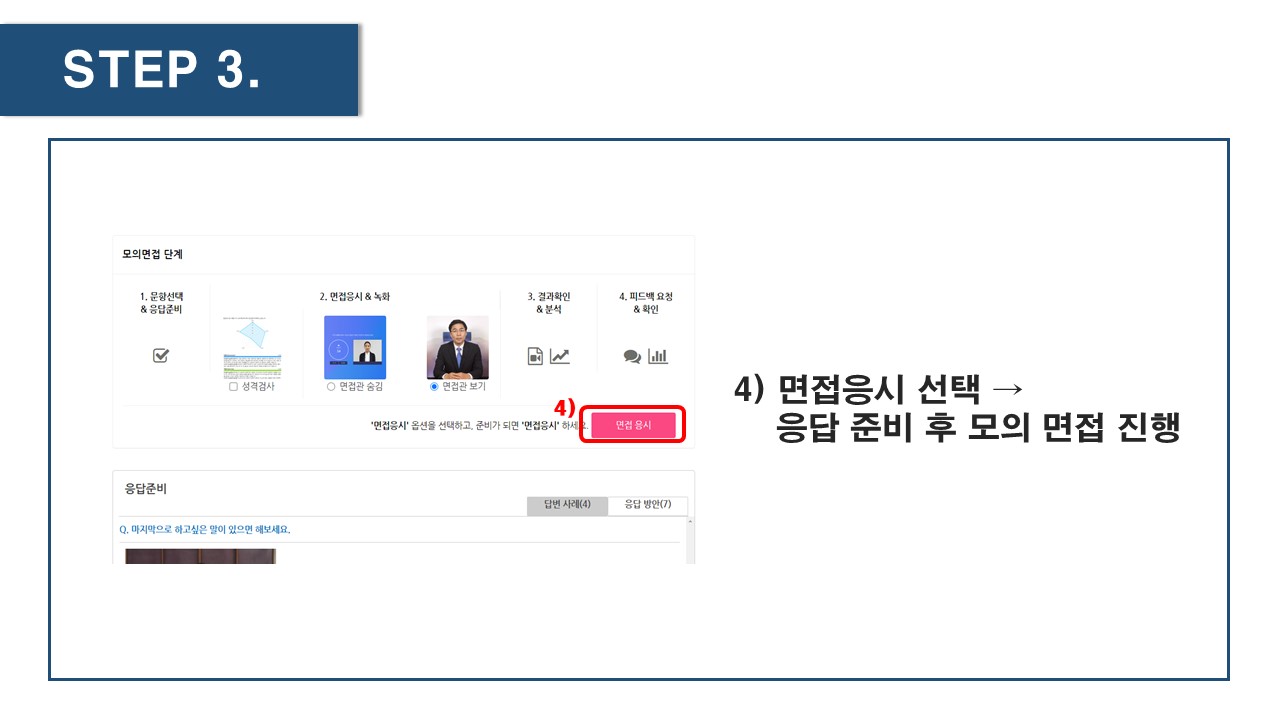Click the 4. 피드백 요청 & 확인 step label

pos(645,303)
